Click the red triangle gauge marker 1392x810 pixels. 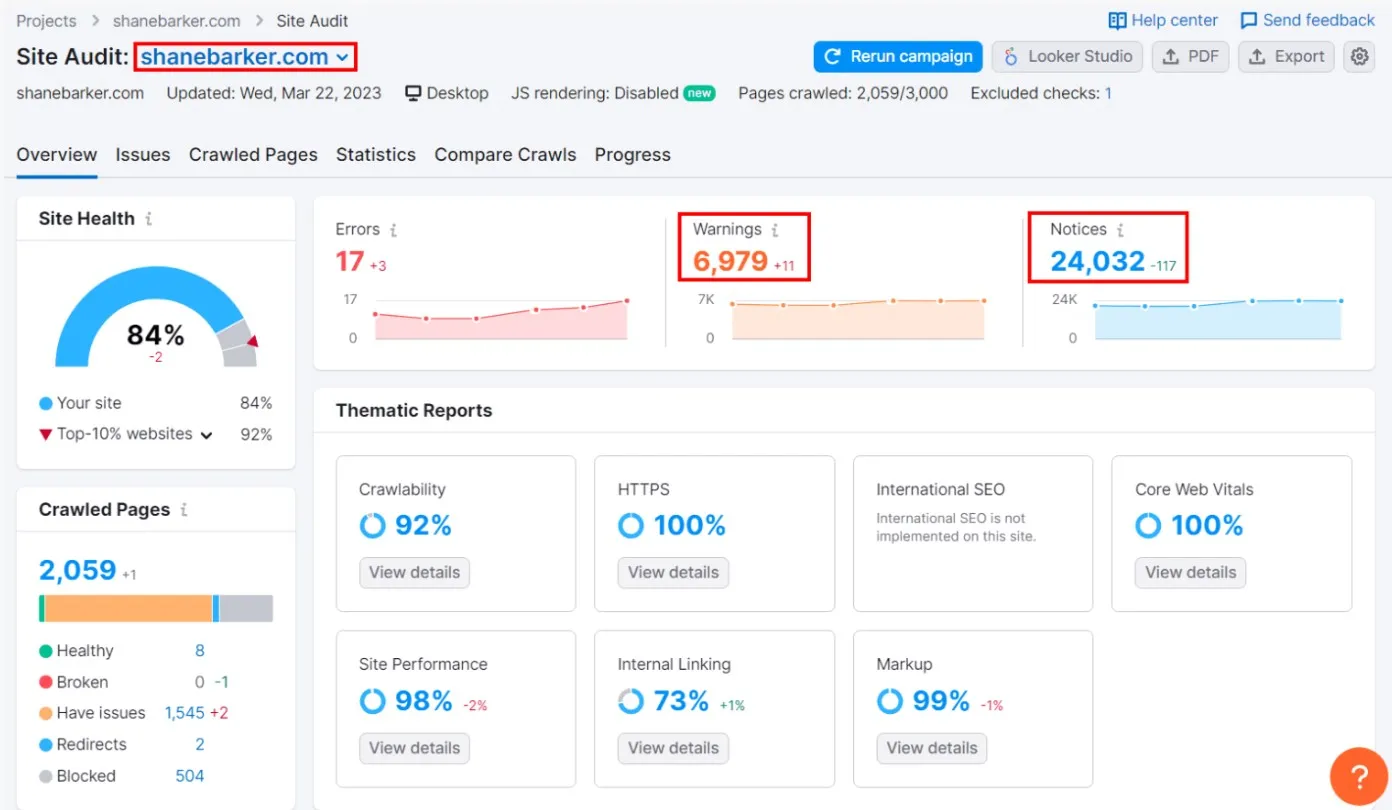click(253, 341)
